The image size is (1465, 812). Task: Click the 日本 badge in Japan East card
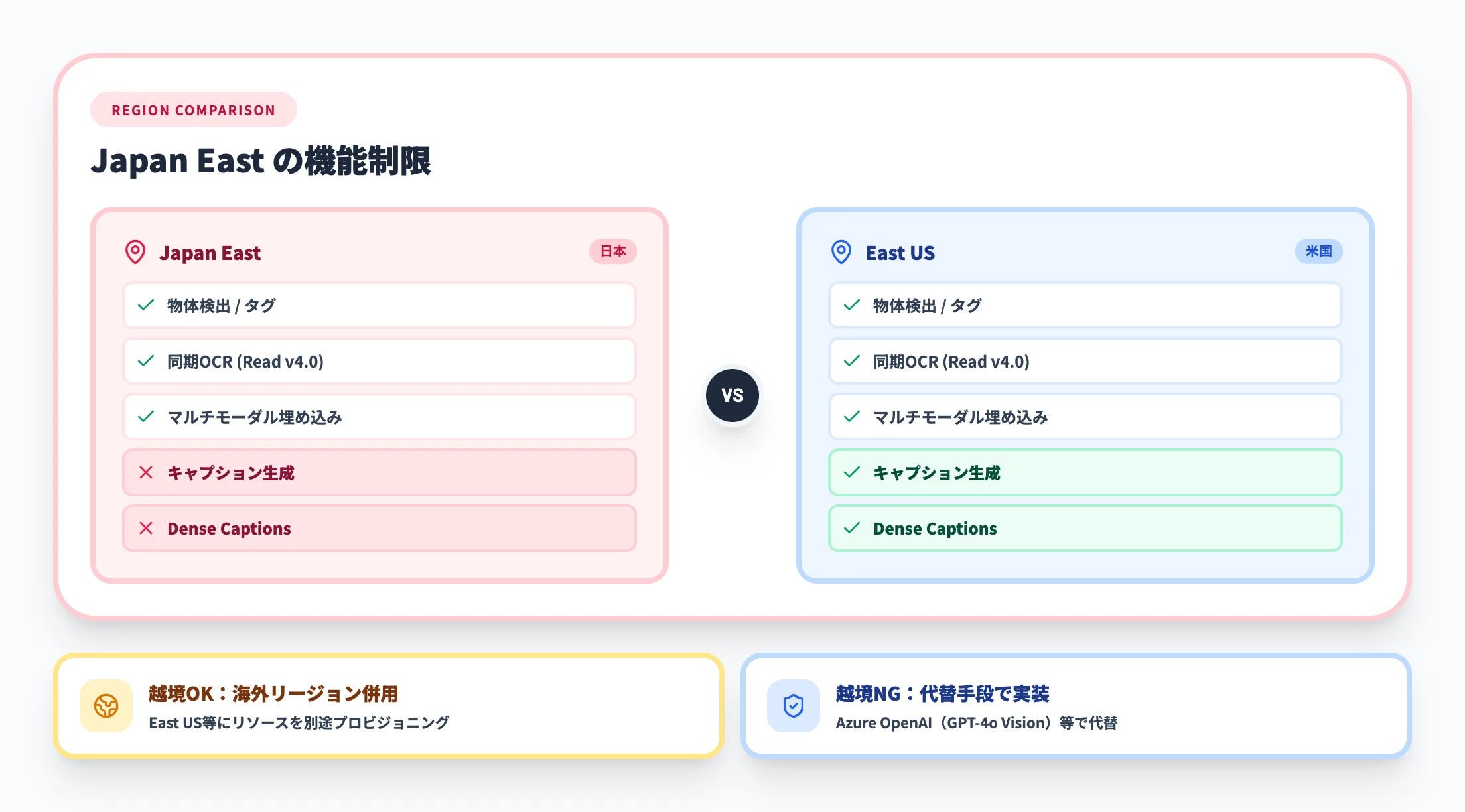613,251
